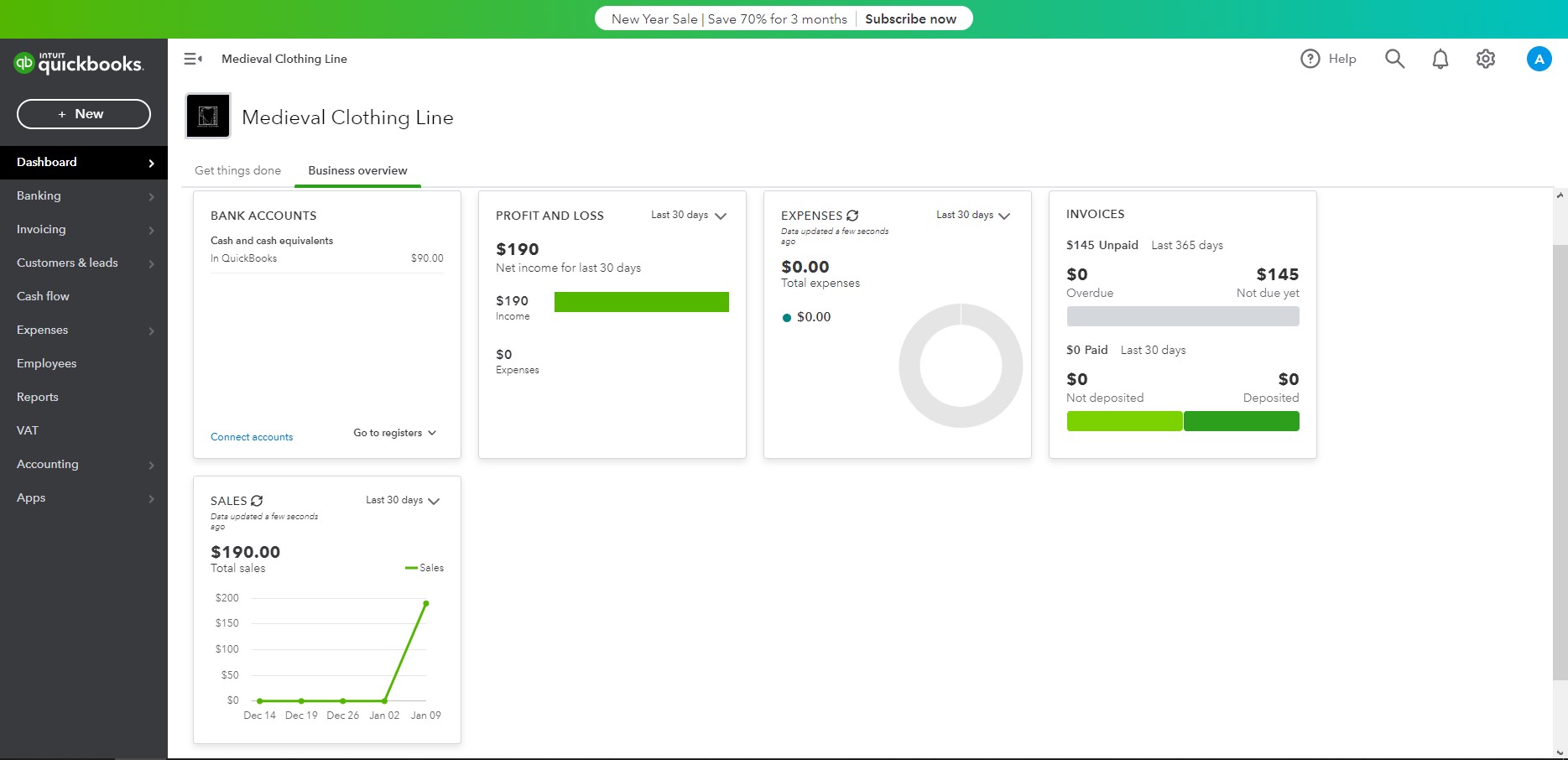Viewport: 1568px width, 760px height.
Task: Click the Connect accounts link
Action: point(252,437)
